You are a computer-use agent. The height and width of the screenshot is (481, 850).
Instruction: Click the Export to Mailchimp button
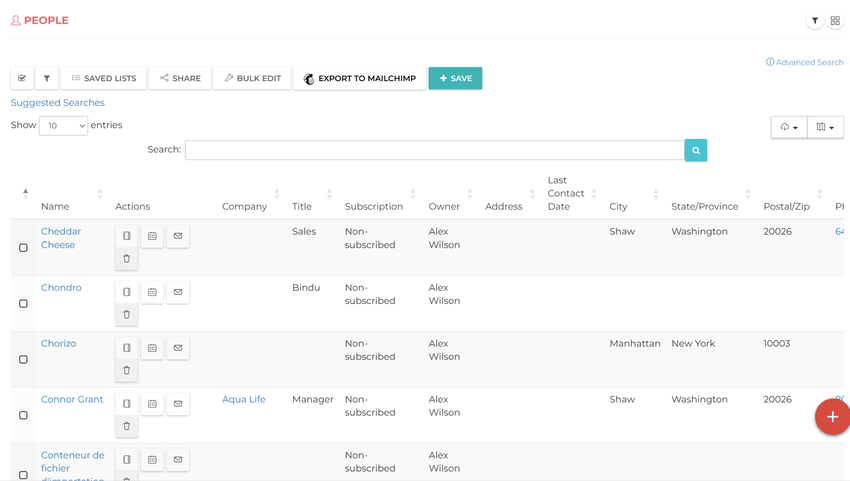359,78
